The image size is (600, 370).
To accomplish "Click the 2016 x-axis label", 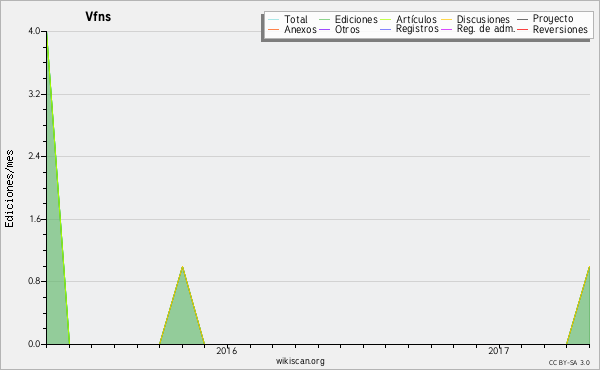I will click(227, 350).
